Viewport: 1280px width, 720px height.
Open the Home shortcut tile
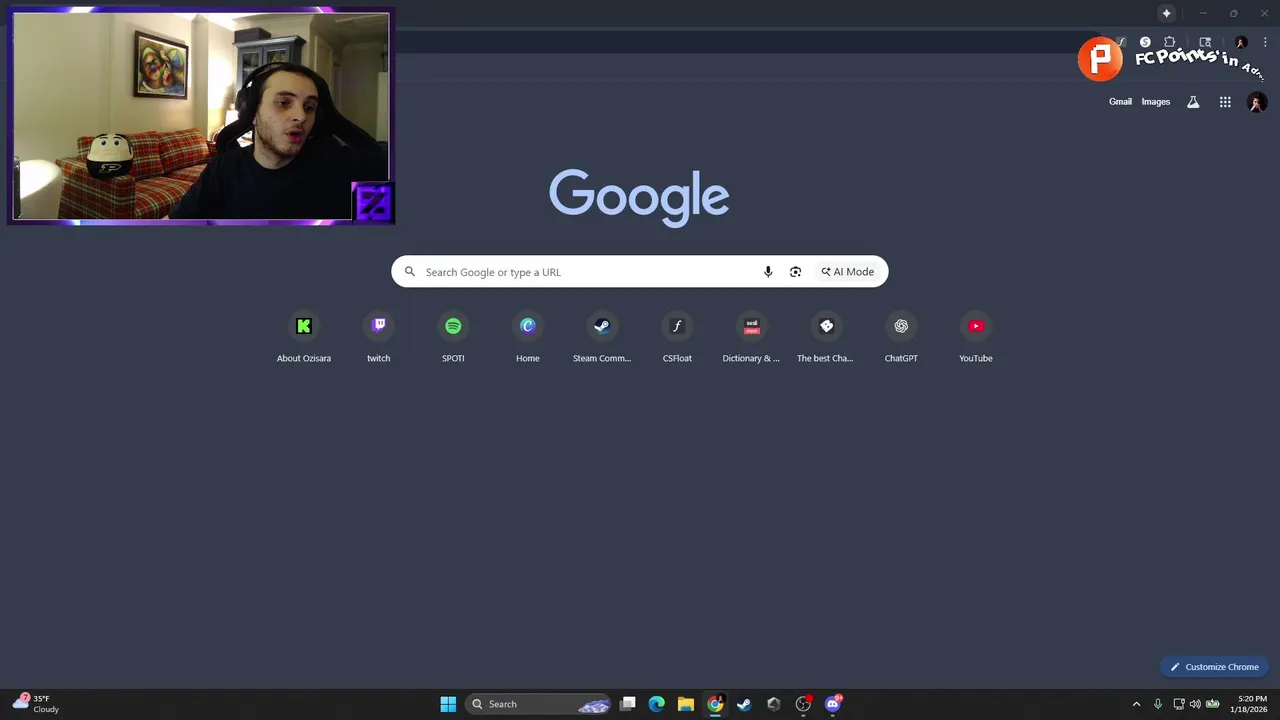pos(528,338)
